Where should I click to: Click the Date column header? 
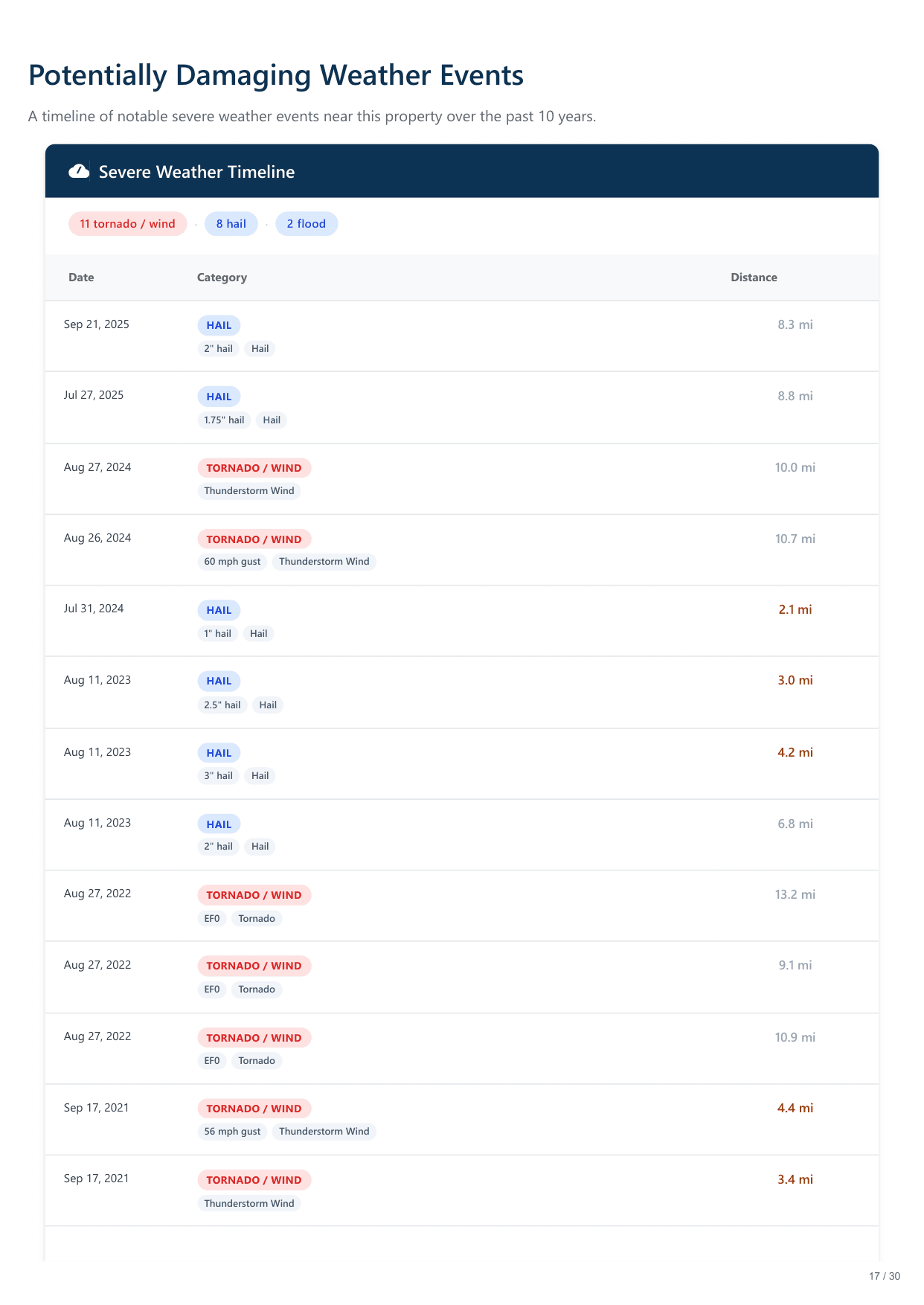[81, 278]
